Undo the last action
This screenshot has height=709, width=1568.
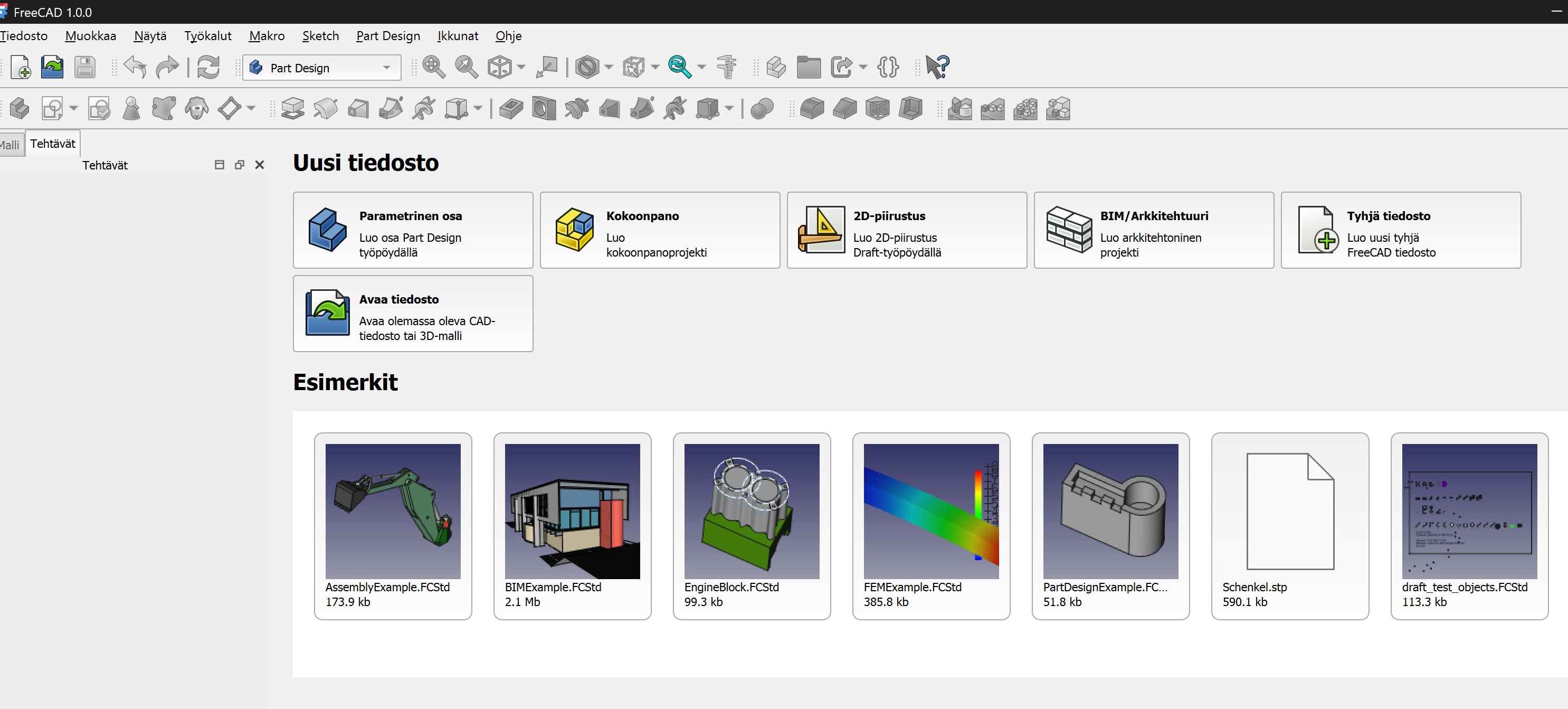click(x=135, y=67)
